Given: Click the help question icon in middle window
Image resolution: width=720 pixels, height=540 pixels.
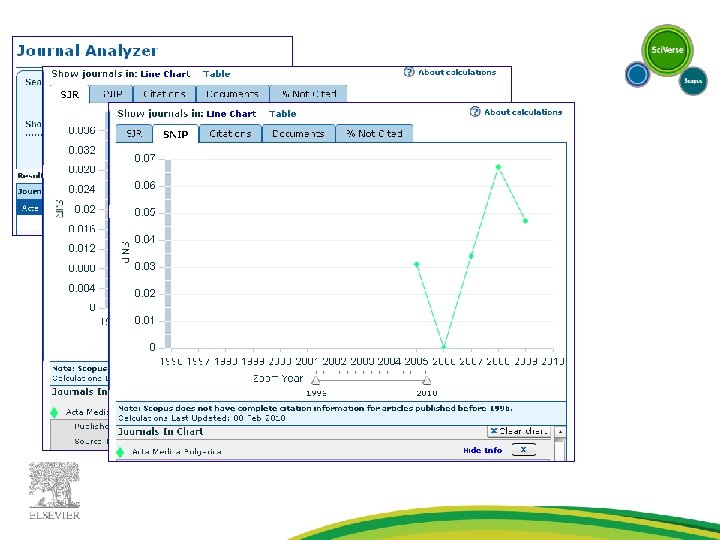Looking at the screenshot, I should (409, 72).
